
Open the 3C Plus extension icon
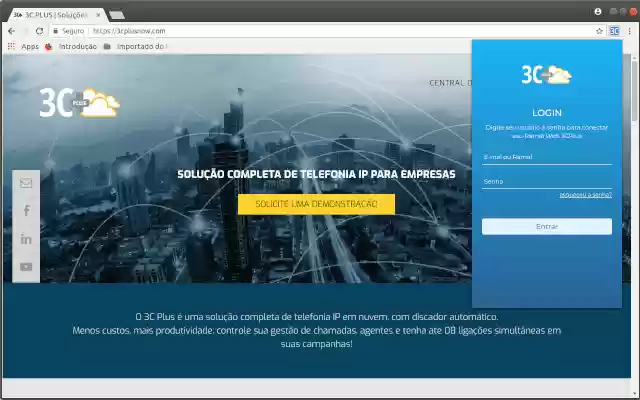[x=614, y=31]
